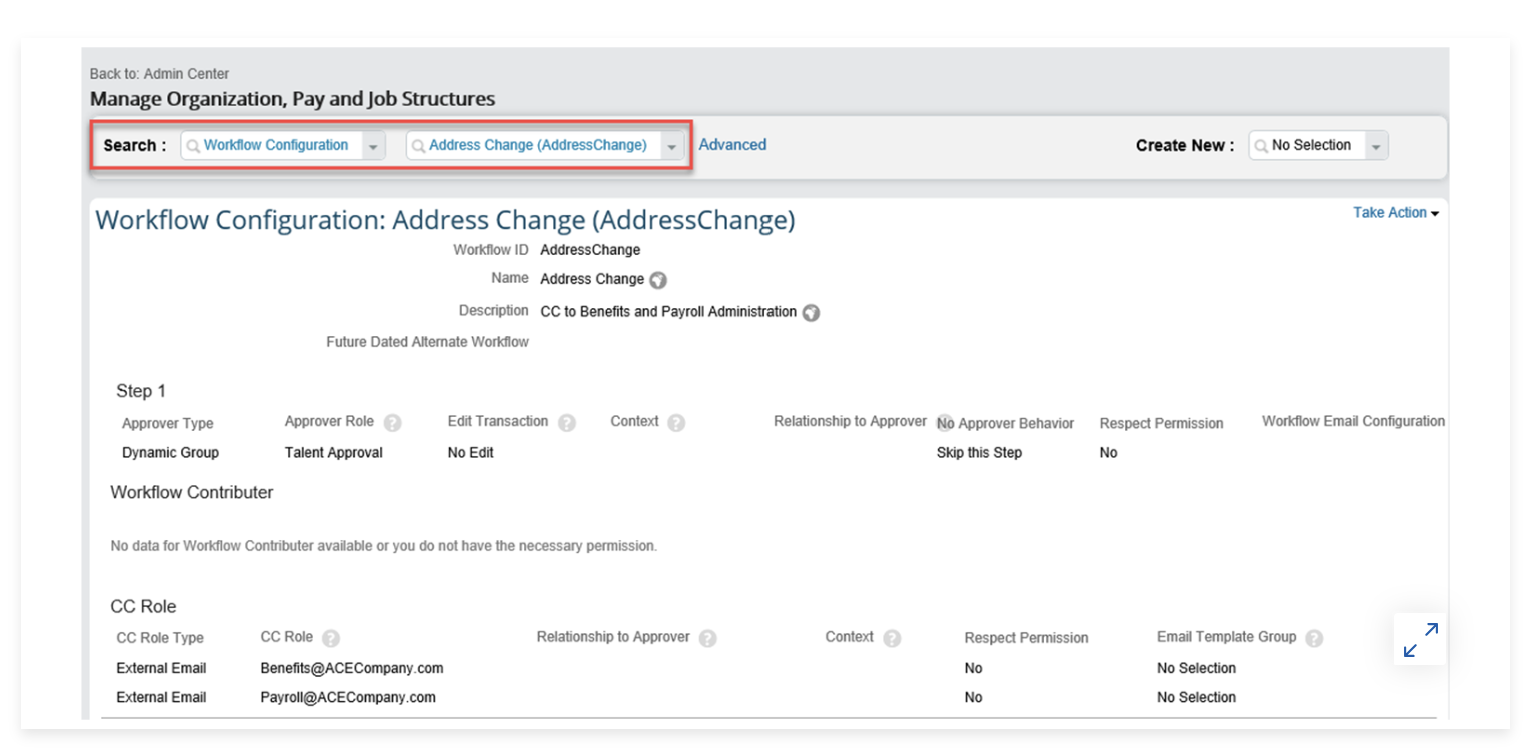Click the translation icon next to the Description value

coord(812,313)
